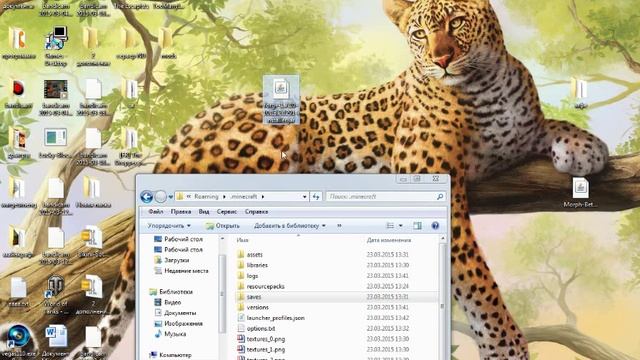
Task: Open the address bar history dropdown
Action: 304,197
